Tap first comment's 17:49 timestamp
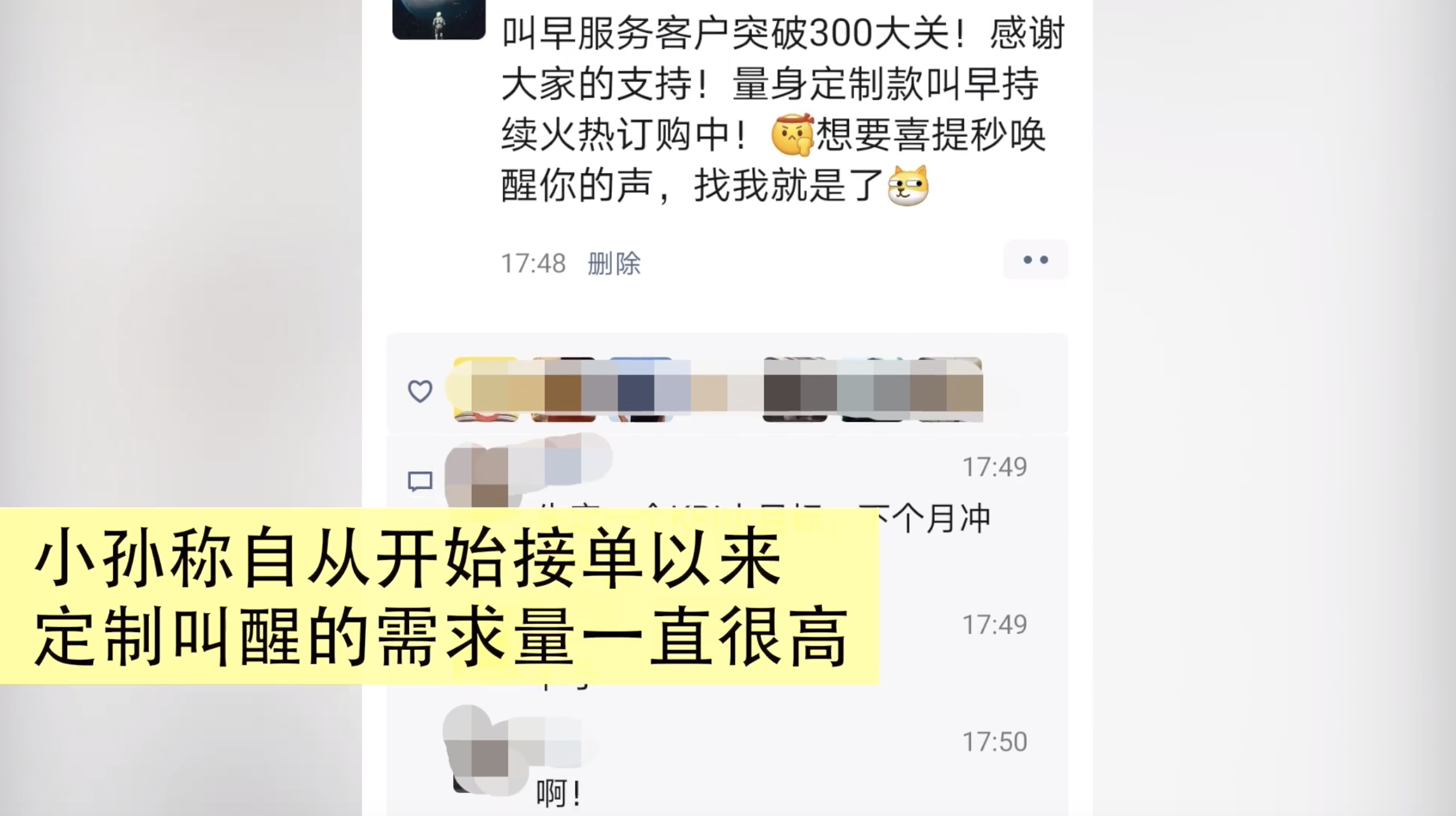Screen dimensions: 1456x816 tap(995, 467)
